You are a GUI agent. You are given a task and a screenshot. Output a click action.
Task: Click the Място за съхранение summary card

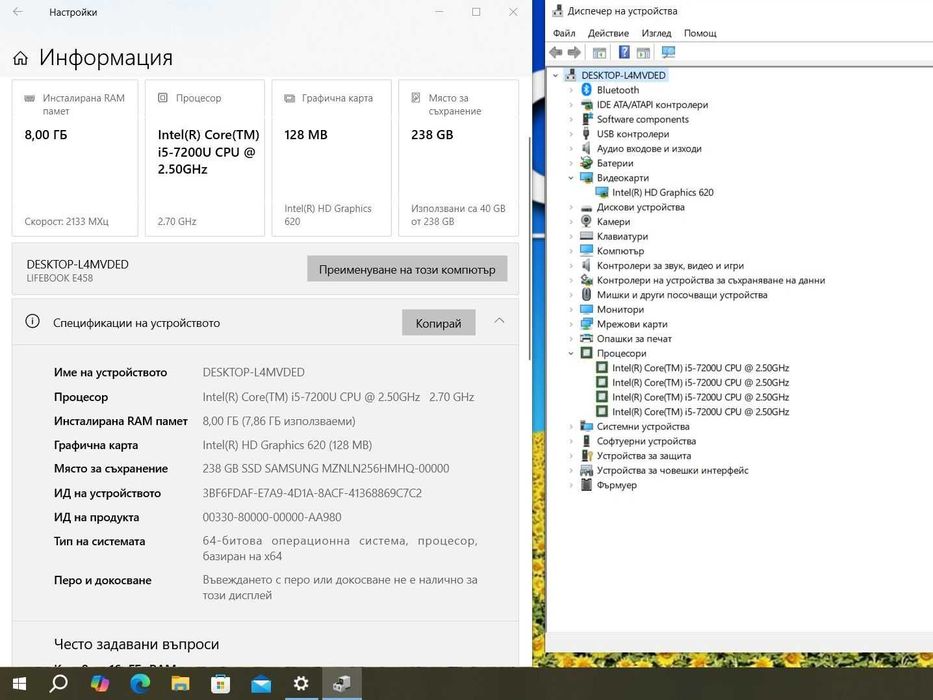458,158
